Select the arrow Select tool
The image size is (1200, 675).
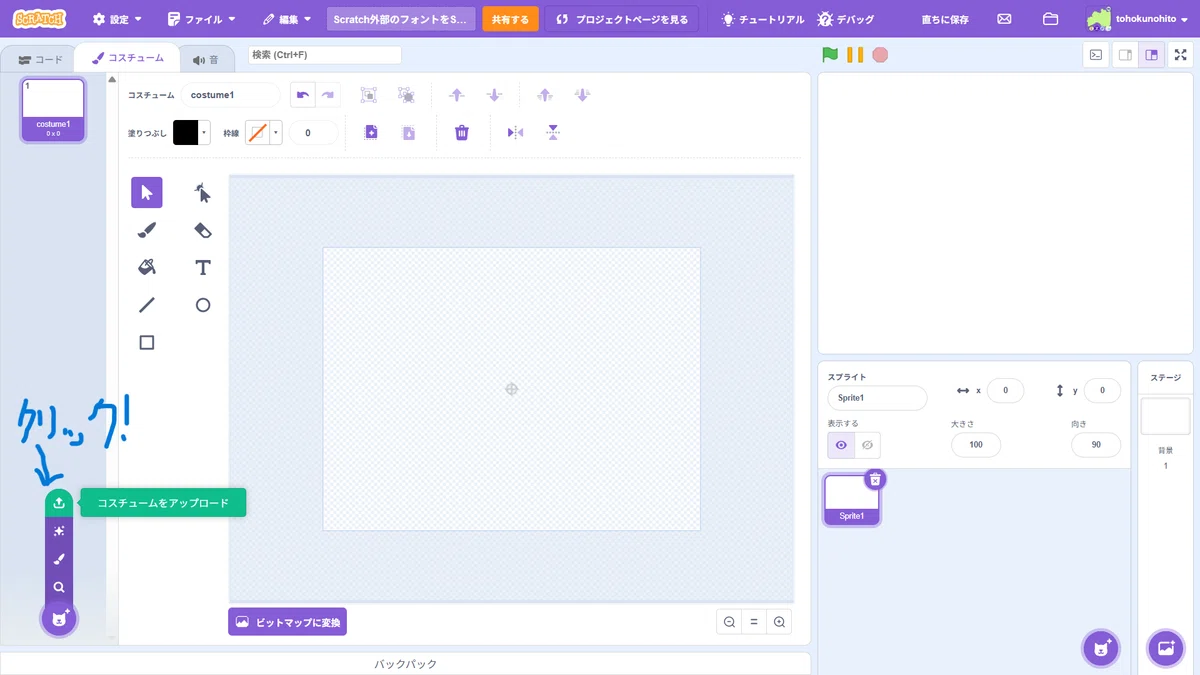coord(147,192)
